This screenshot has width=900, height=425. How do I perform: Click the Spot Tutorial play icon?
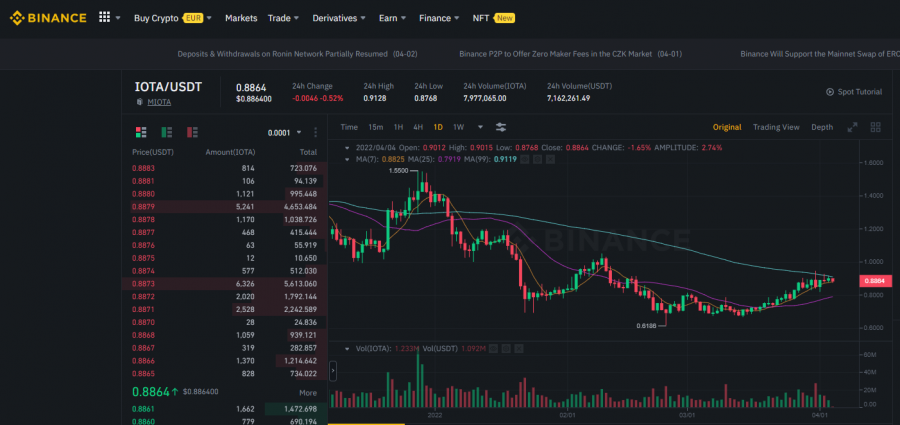829,92
